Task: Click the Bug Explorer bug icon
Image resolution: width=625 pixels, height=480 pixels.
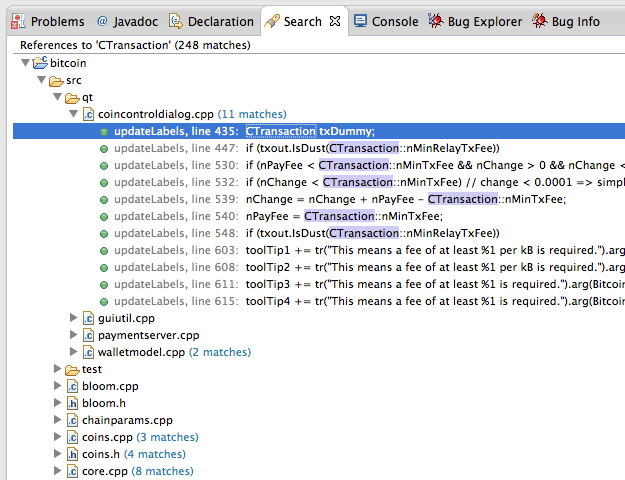Action: pos(436,21)
